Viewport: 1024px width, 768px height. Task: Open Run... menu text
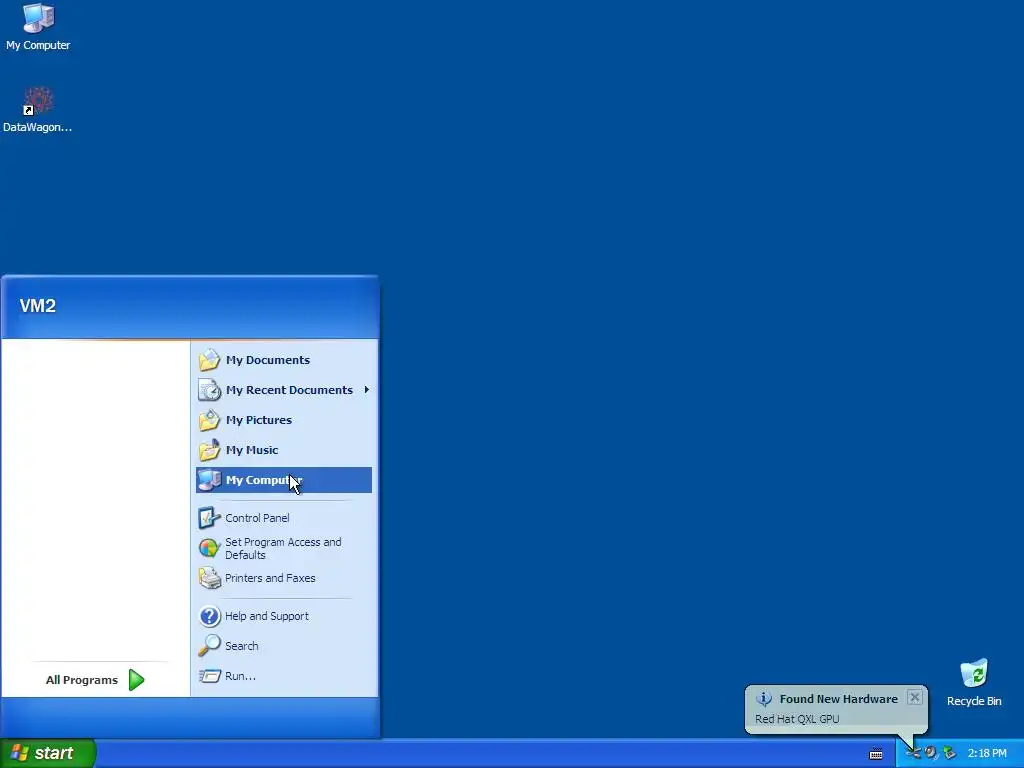[240, 676]
